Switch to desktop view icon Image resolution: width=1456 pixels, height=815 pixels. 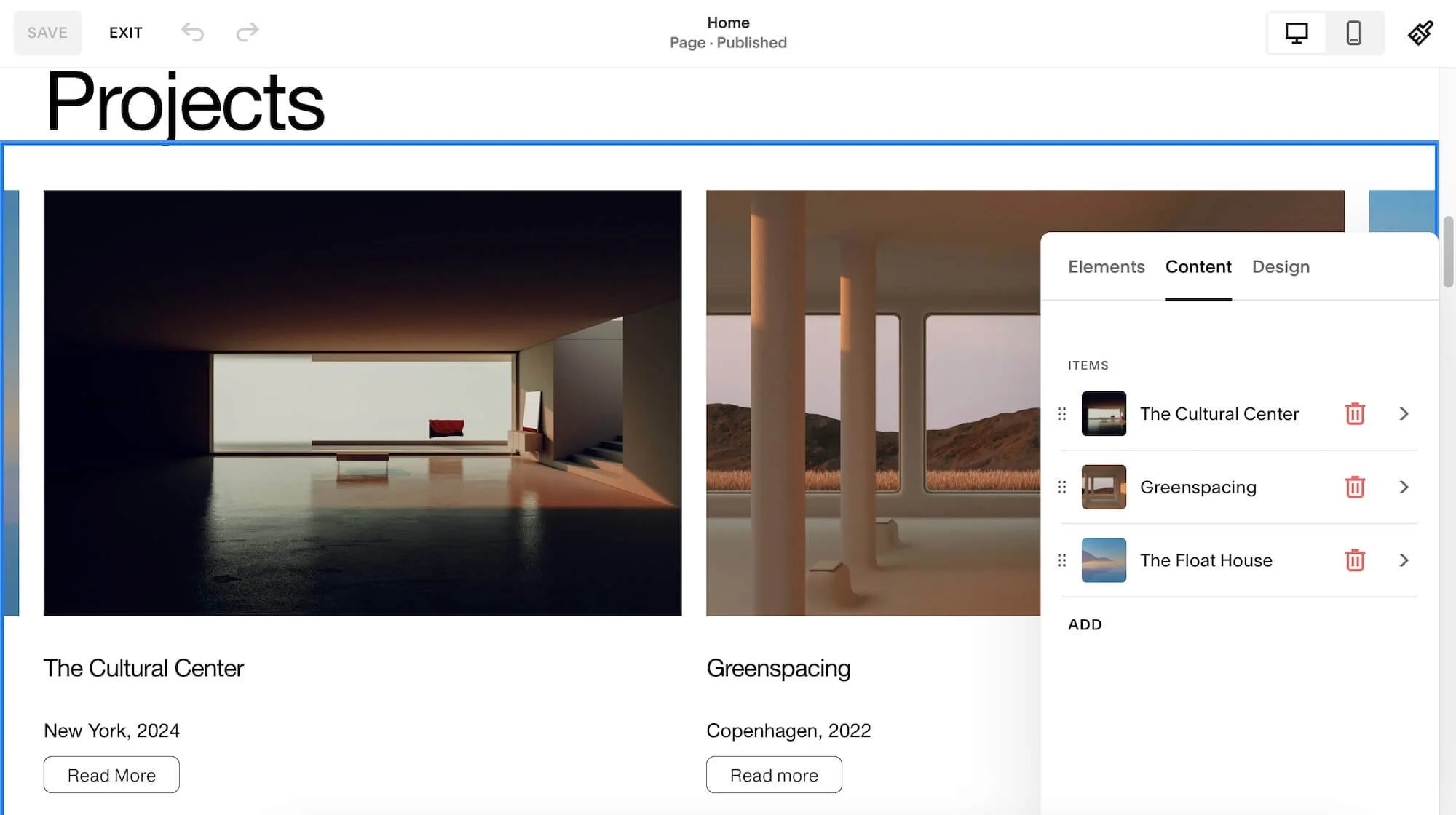[1297, 33]
